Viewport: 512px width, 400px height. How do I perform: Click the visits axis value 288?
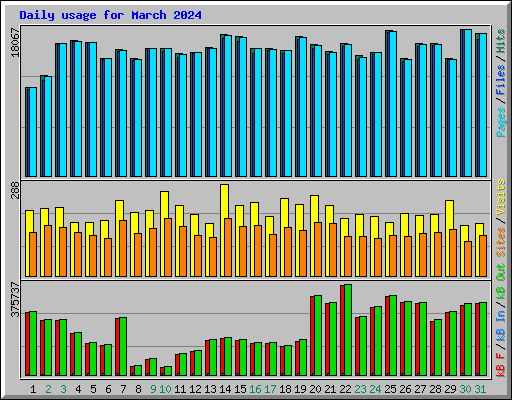pyautogui.click(x=15, y=190)
